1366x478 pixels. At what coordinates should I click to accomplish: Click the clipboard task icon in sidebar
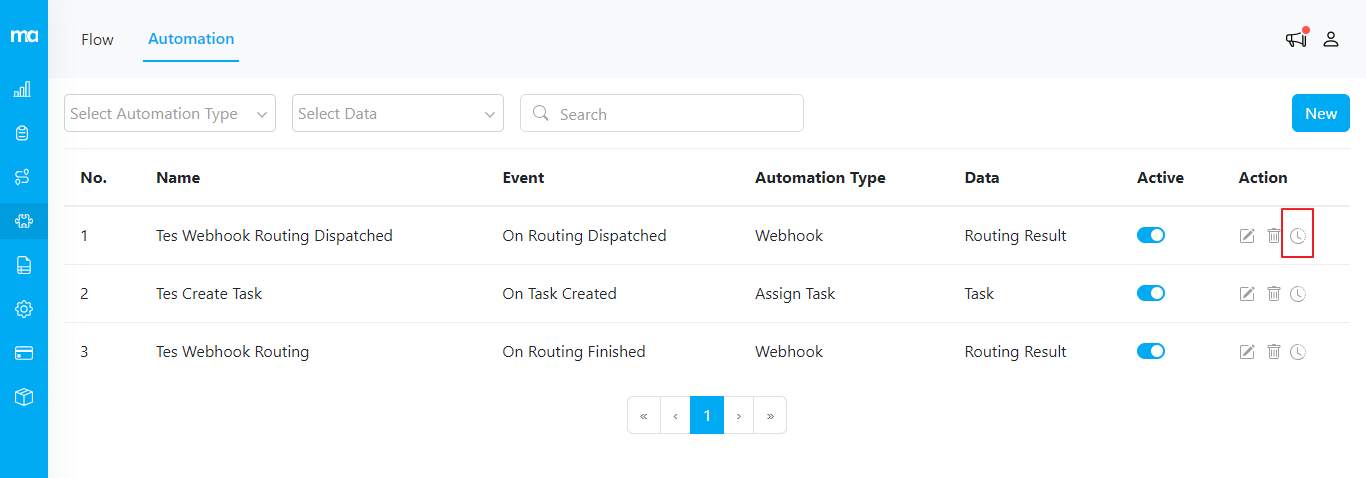pos(23,133)
